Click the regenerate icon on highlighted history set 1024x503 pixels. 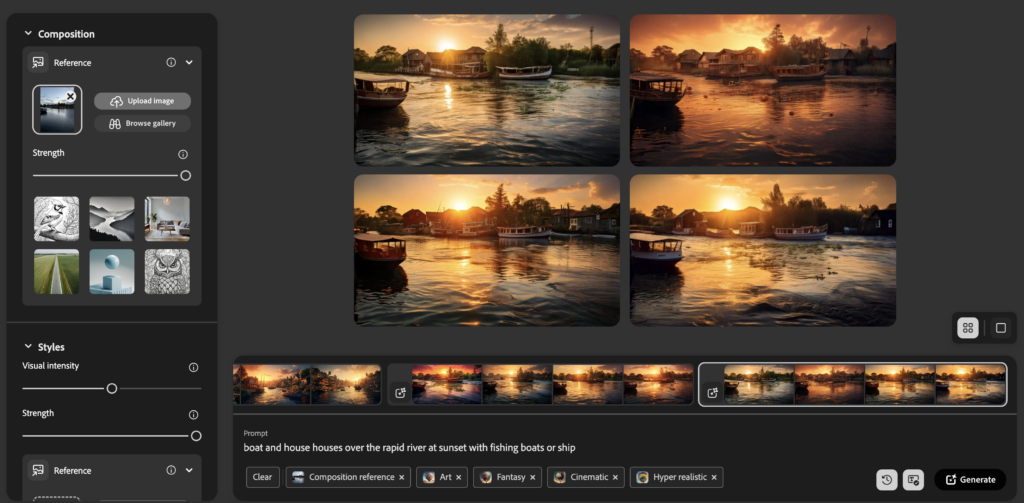click(x=712, y=393)
